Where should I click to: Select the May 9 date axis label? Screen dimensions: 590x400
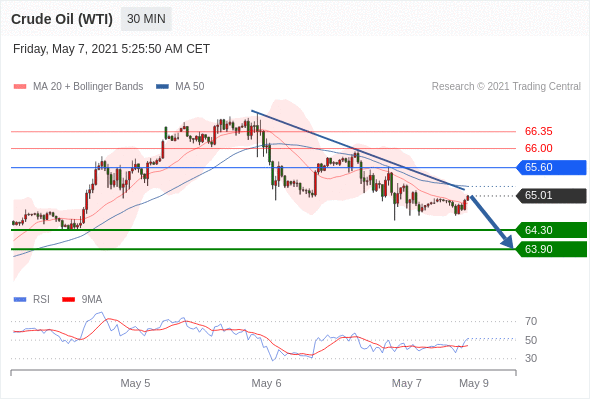474,383
